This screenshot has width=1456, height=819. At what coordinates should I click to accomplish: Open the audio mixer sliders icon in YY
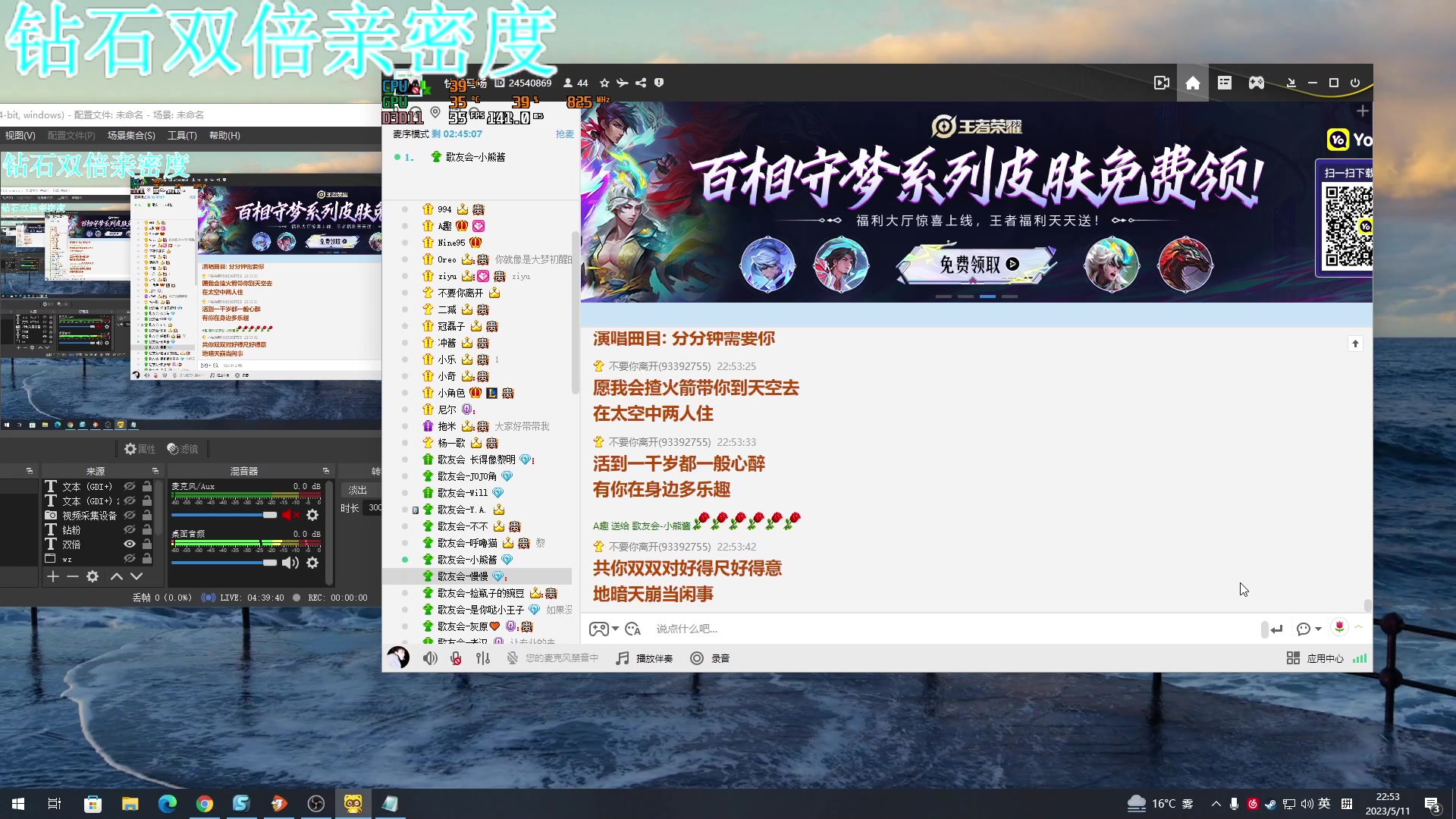(x=483, y=658)
